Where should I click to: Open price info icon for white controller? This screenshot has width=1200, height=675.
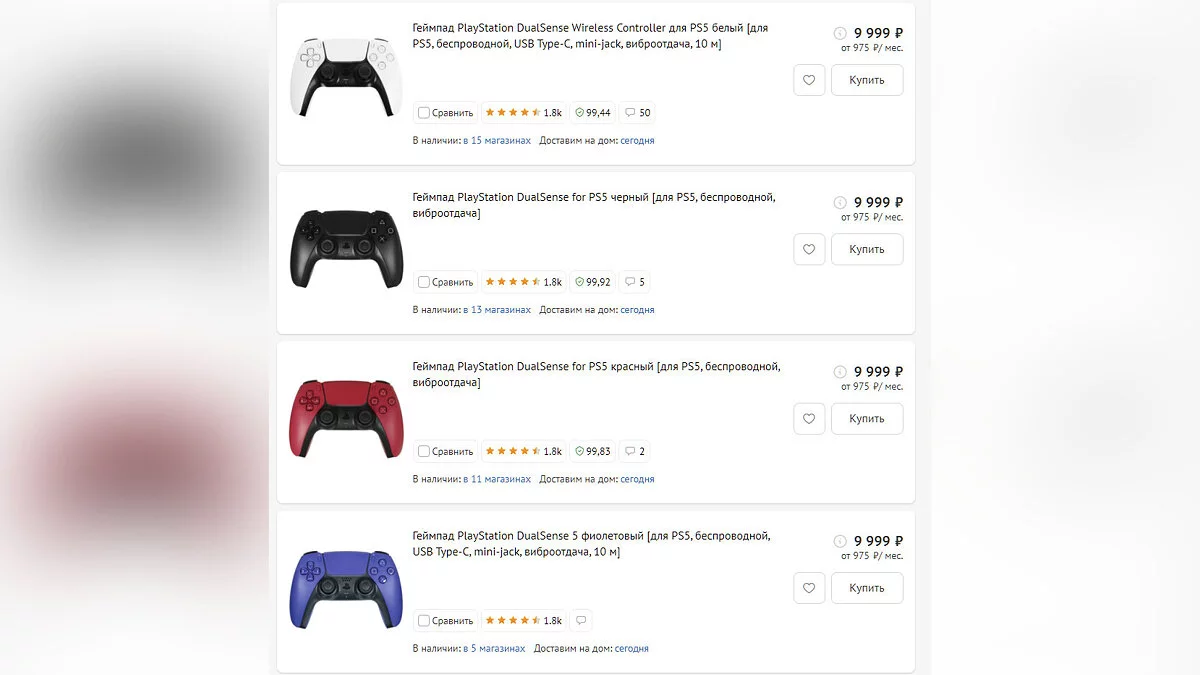(x=840, y=33)
